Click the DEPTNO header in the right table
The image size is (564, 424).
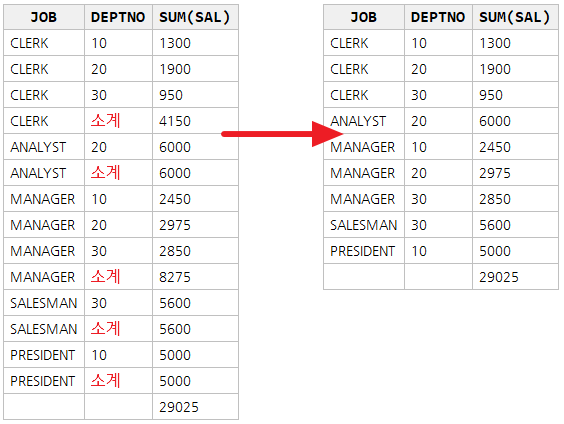438,17
